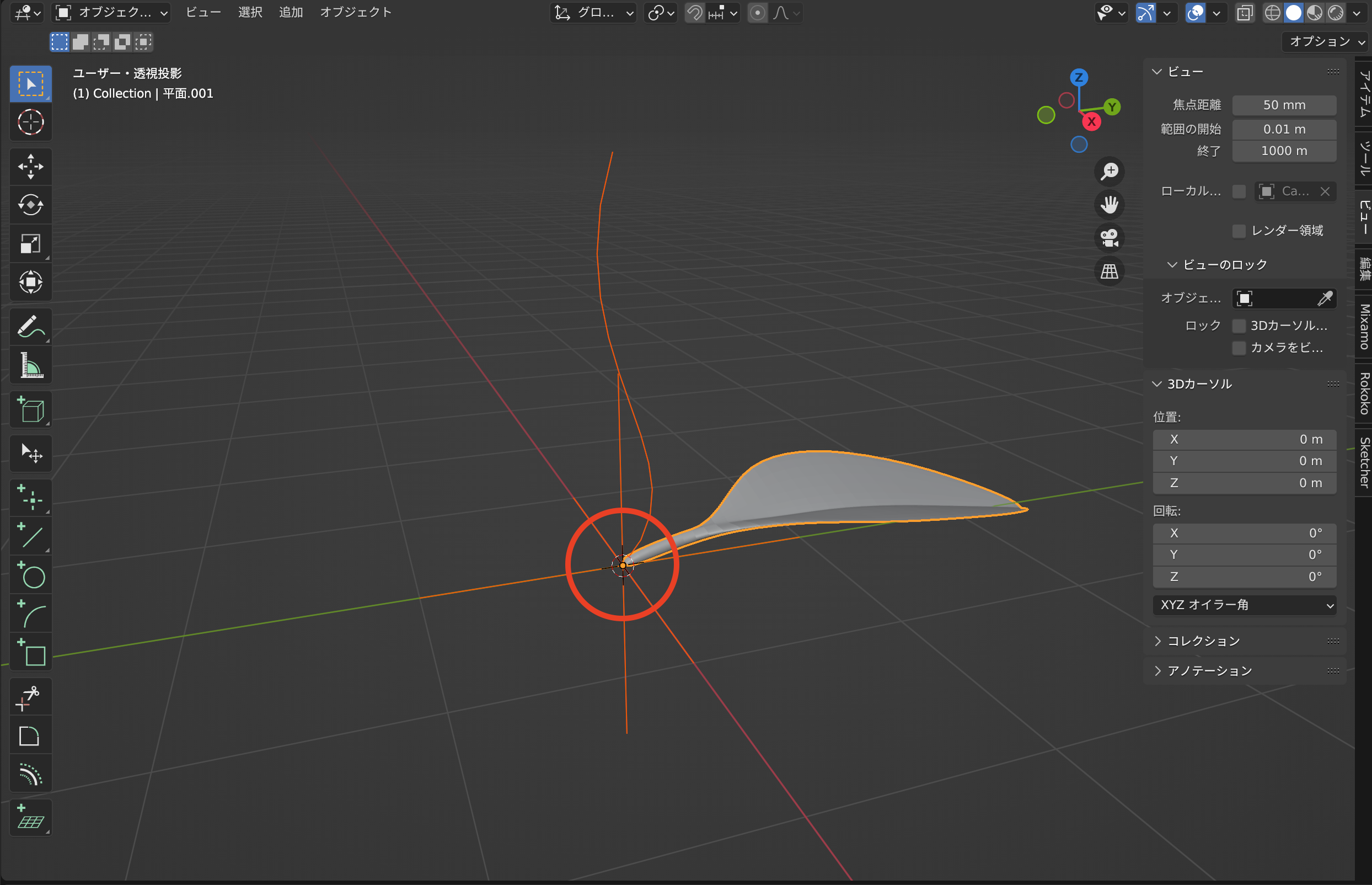This screenshot has width=1372, height=885.
Task: Toggle snapping magnet button in header
Action: point(695,13)
